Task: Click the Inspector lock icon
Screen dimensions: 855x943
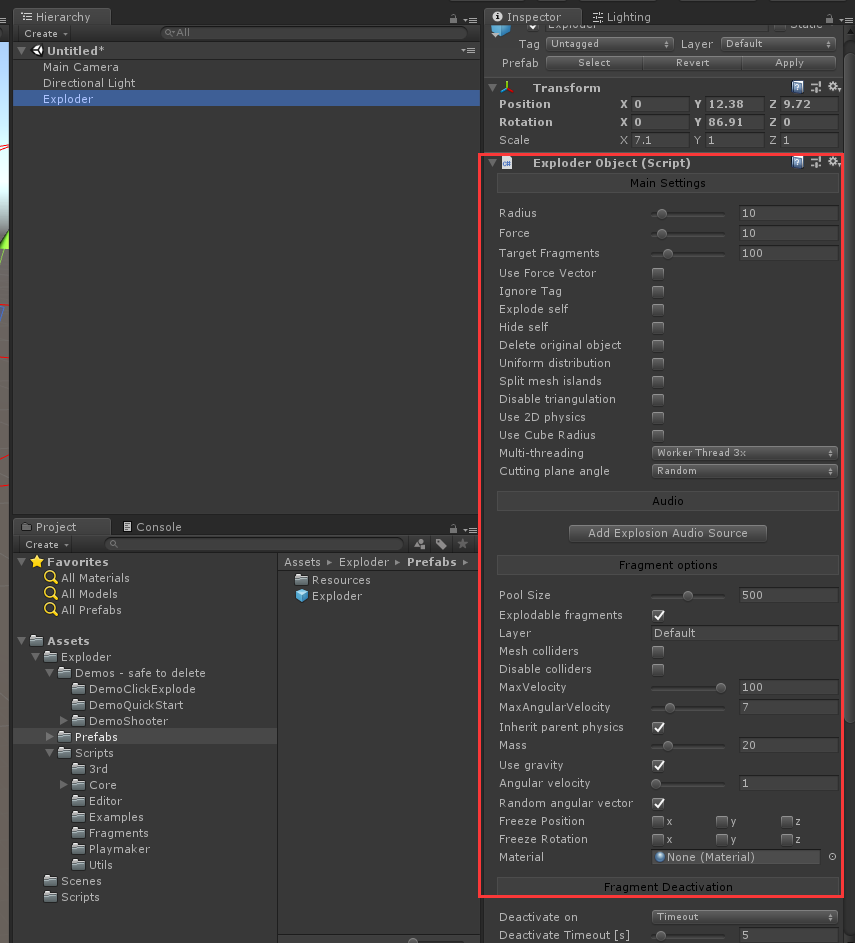Action: click(x=828, y=16)
